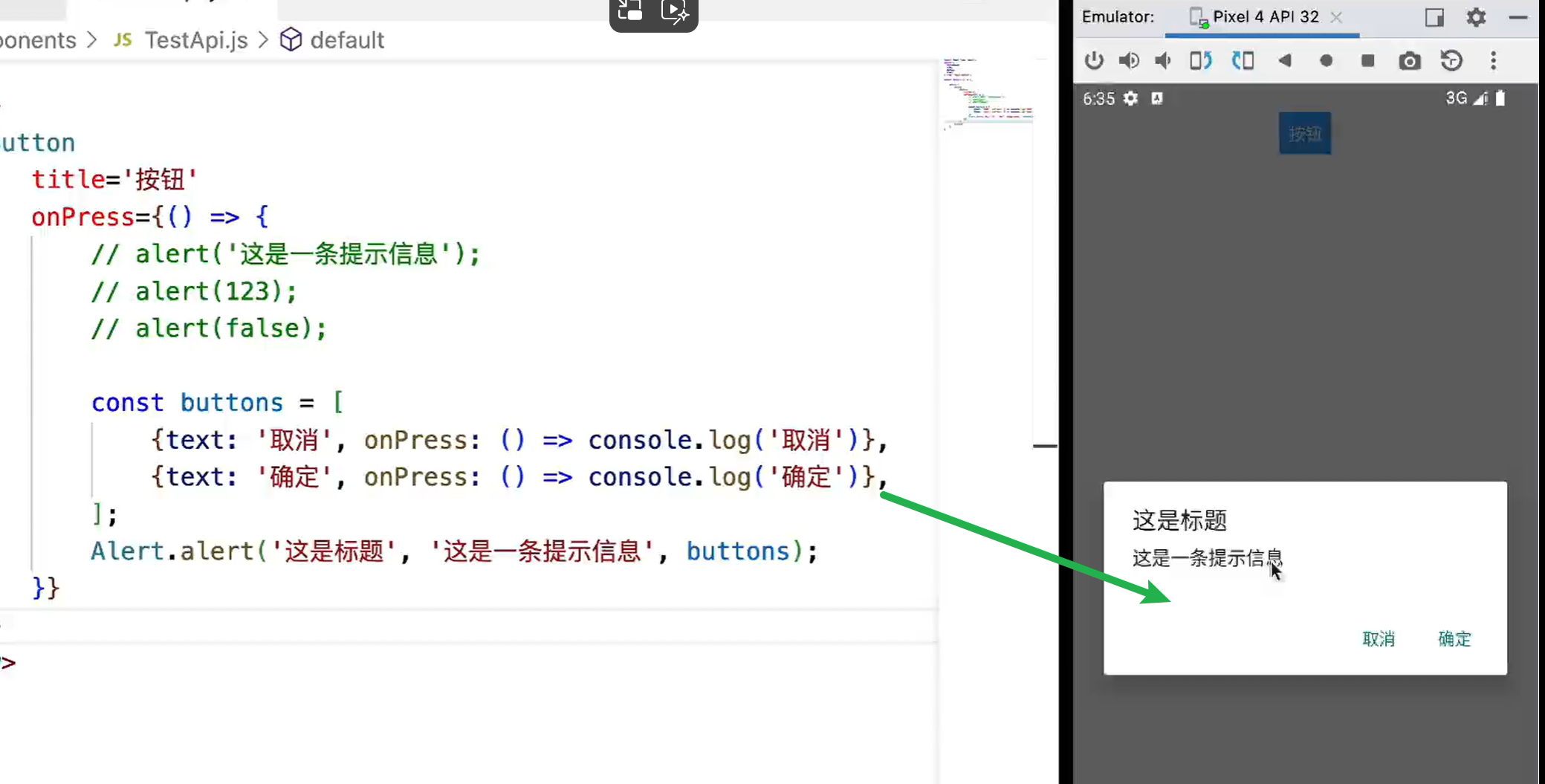Rotate emulator left with the rotate icon
The width and height of the screenshot is (1545, 784).
point(1201,60)
